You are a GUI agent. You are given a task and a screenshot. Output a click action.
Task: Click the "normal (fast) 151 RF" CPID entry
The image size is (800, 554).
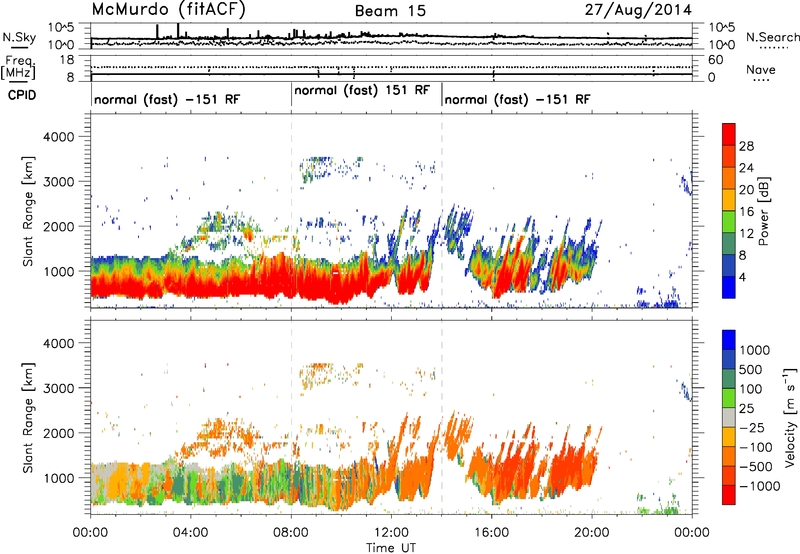(362, 90)
